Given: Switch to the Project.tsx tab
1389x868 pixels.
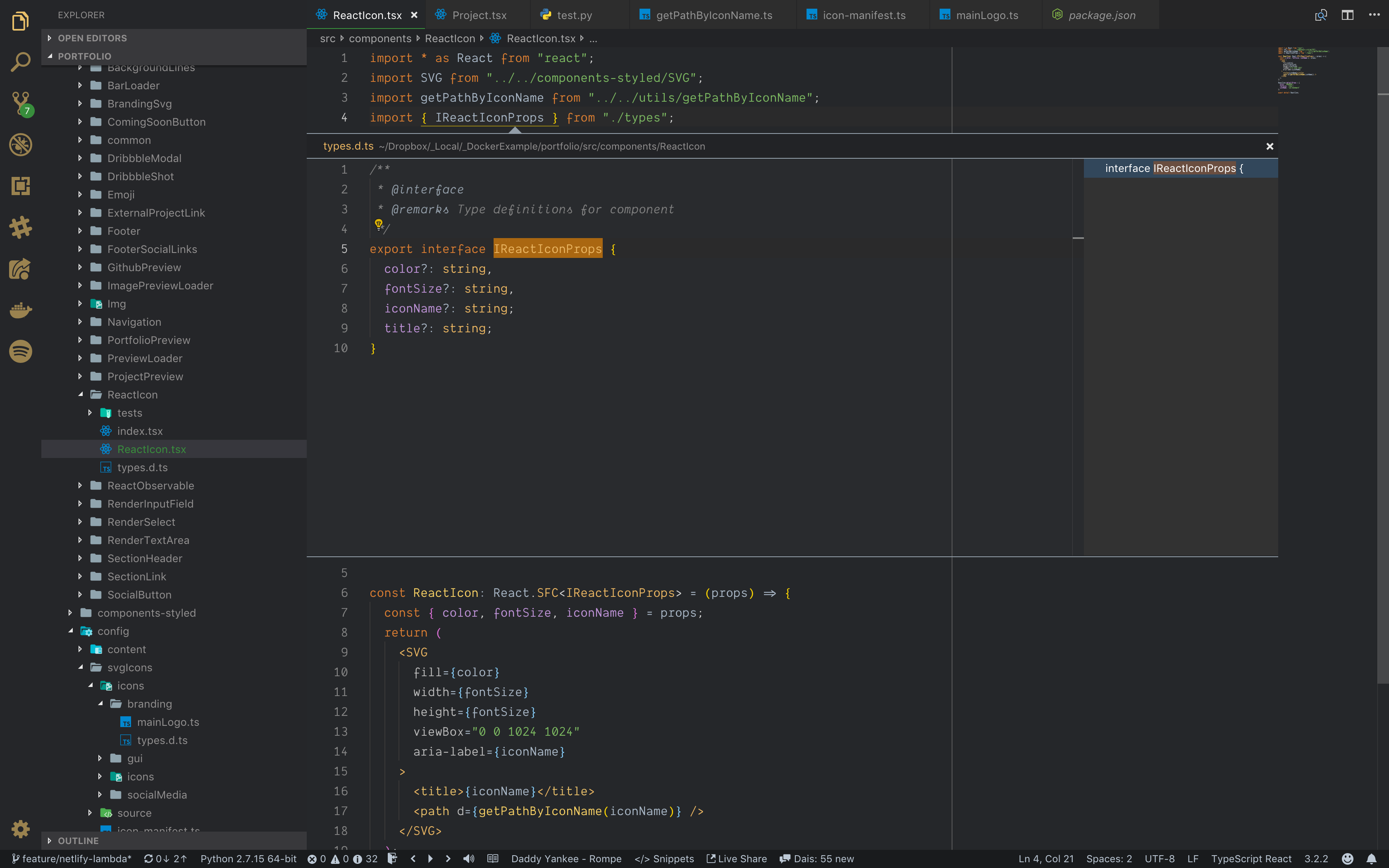Looking at the screenshot, I should (479, 15).
